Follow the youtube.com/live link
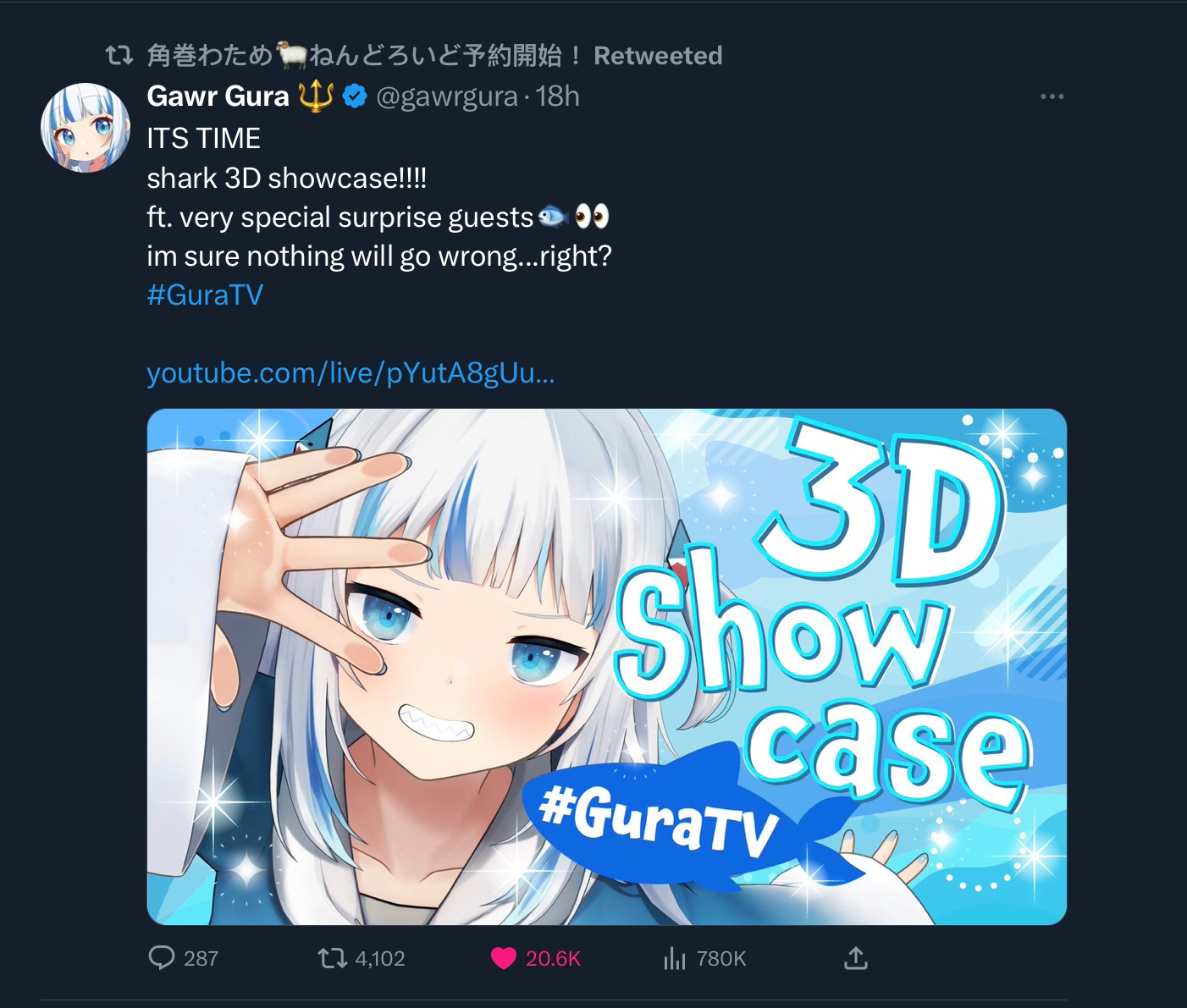The height and width of the screenshot is (1008, 1187). pyautogui.click(x=351, y=372)
